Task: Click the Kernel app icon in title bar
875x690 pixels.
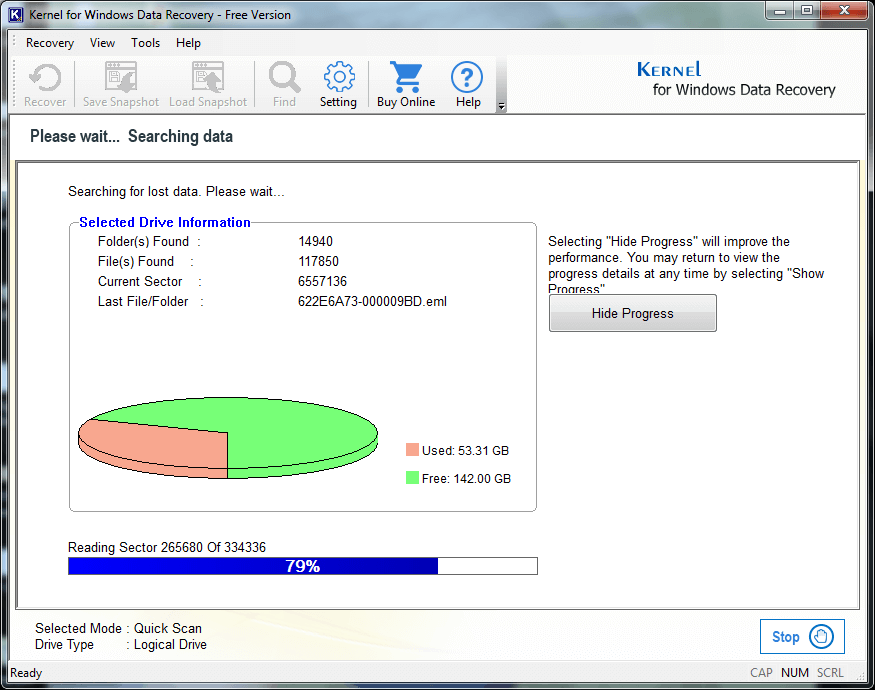Action: coord(16,15)
